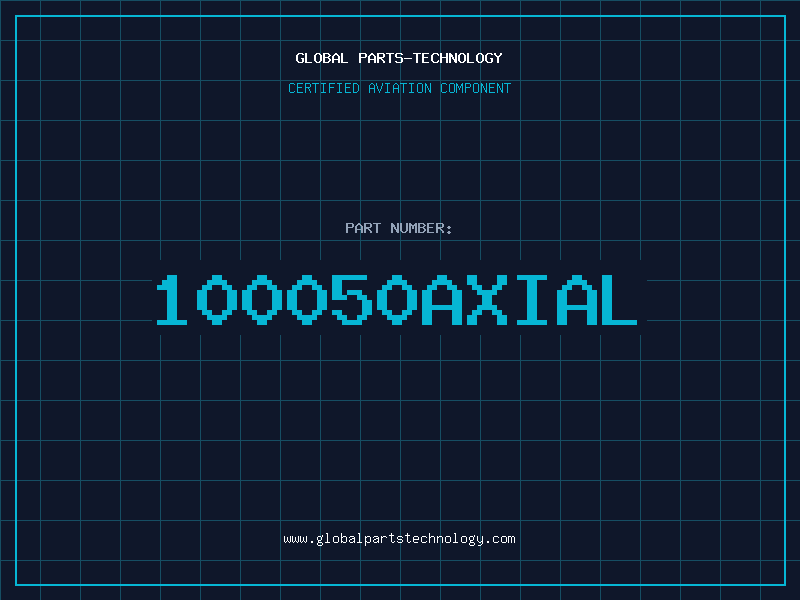The image size is (800, 600).
Task: Click the GLOBAL PARTS-TECHNOLOGY heading
Action: (x=399, y=58)
